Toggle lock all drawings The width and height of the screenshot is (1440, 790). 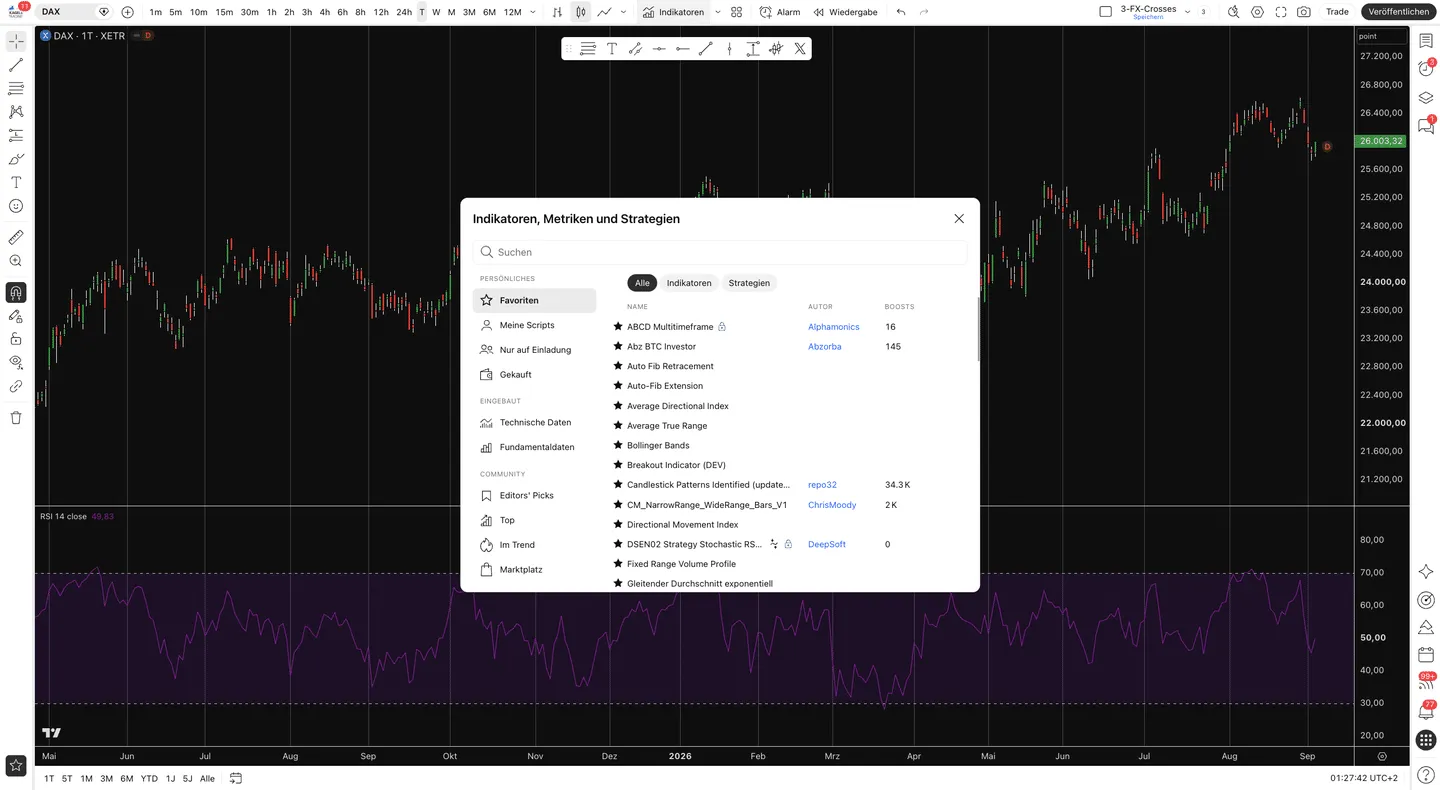(x=16, y=339)
